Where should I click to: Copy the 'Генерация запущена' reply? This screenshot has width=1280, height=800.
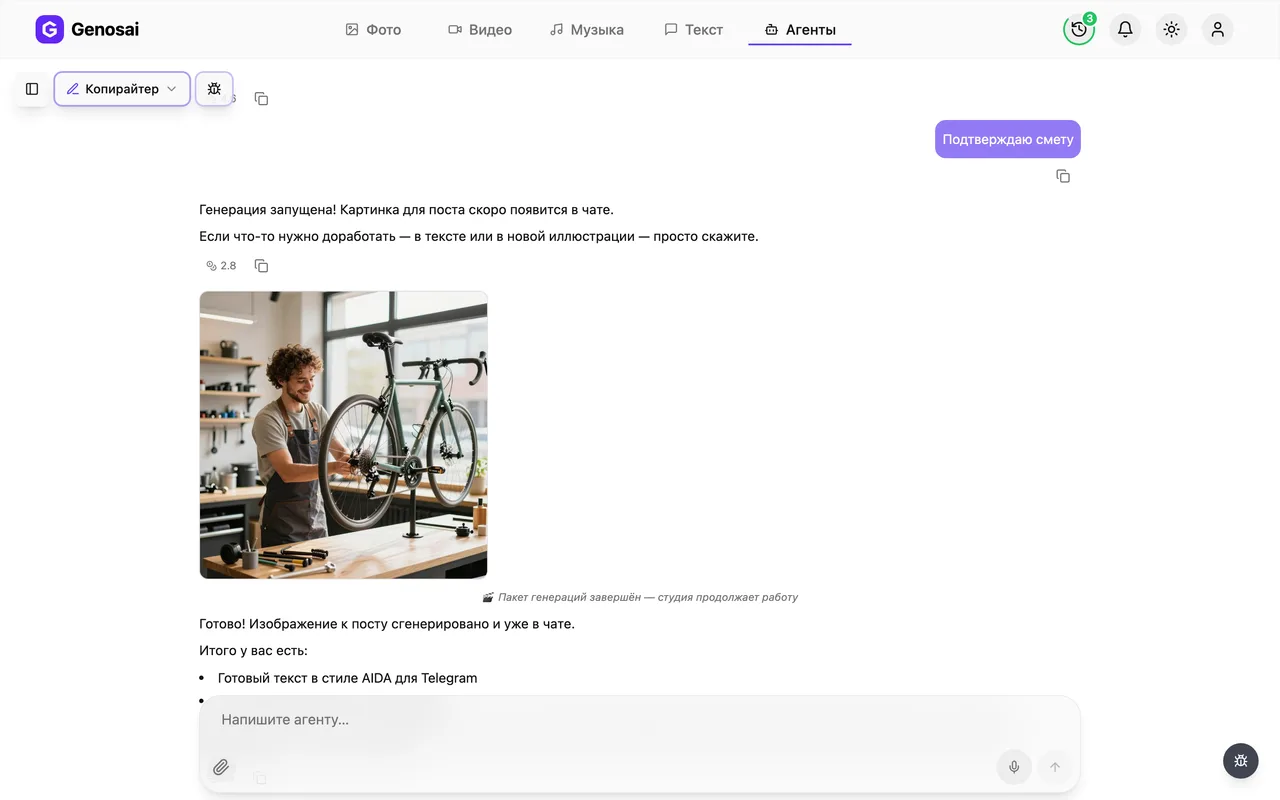coord(261,266)
